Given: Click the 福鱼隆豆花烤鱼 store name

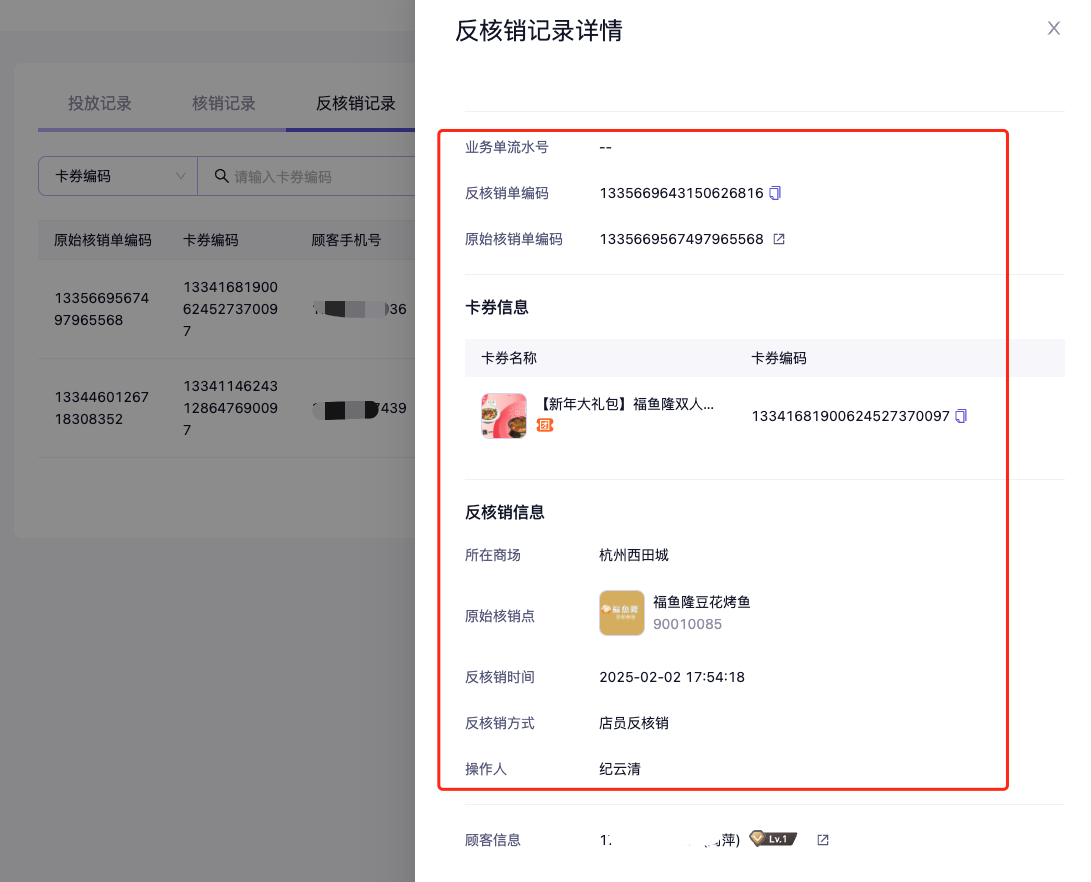Looking at the screenshot, I should pos(701,602).
